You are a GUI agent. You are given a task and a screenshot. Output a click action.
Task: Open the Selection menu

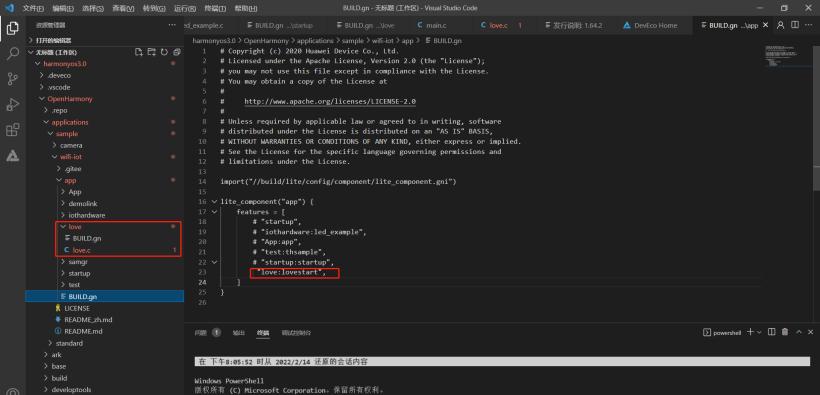tap(94, 8)
